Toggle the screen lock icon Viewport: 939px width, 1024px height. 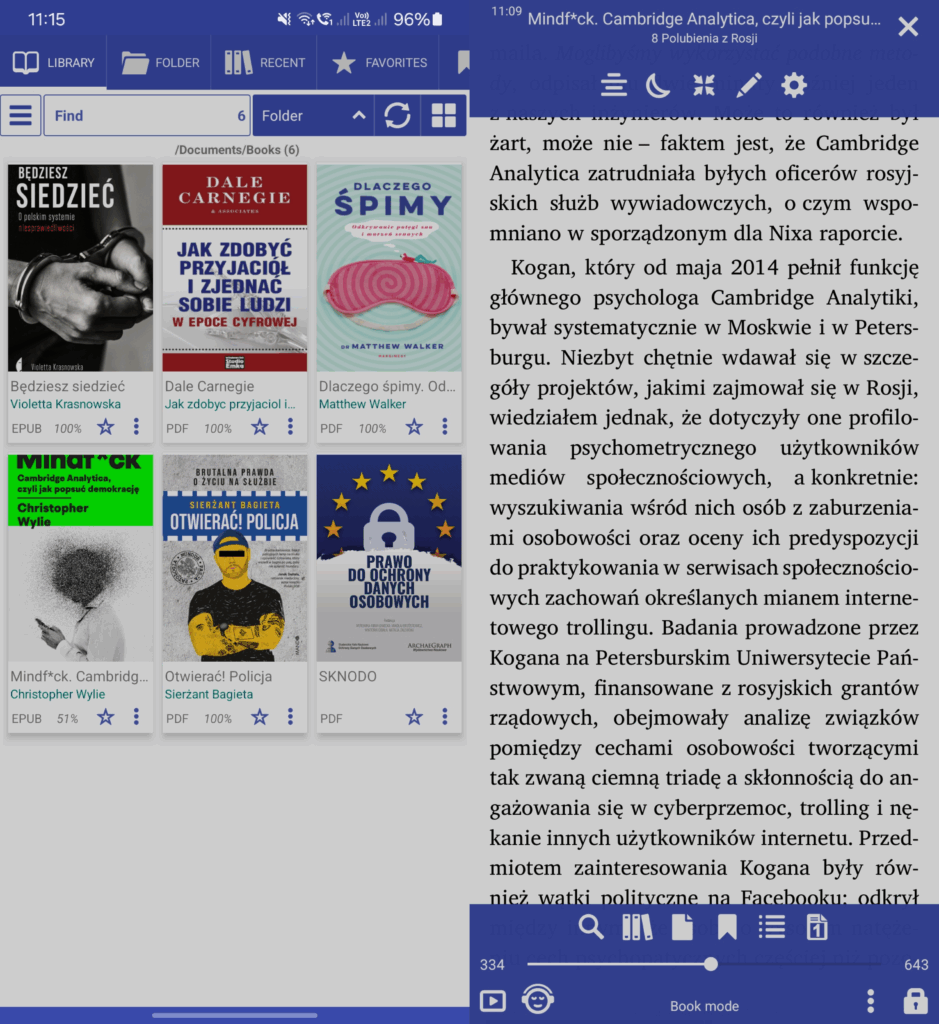(x=915, y=1000)
